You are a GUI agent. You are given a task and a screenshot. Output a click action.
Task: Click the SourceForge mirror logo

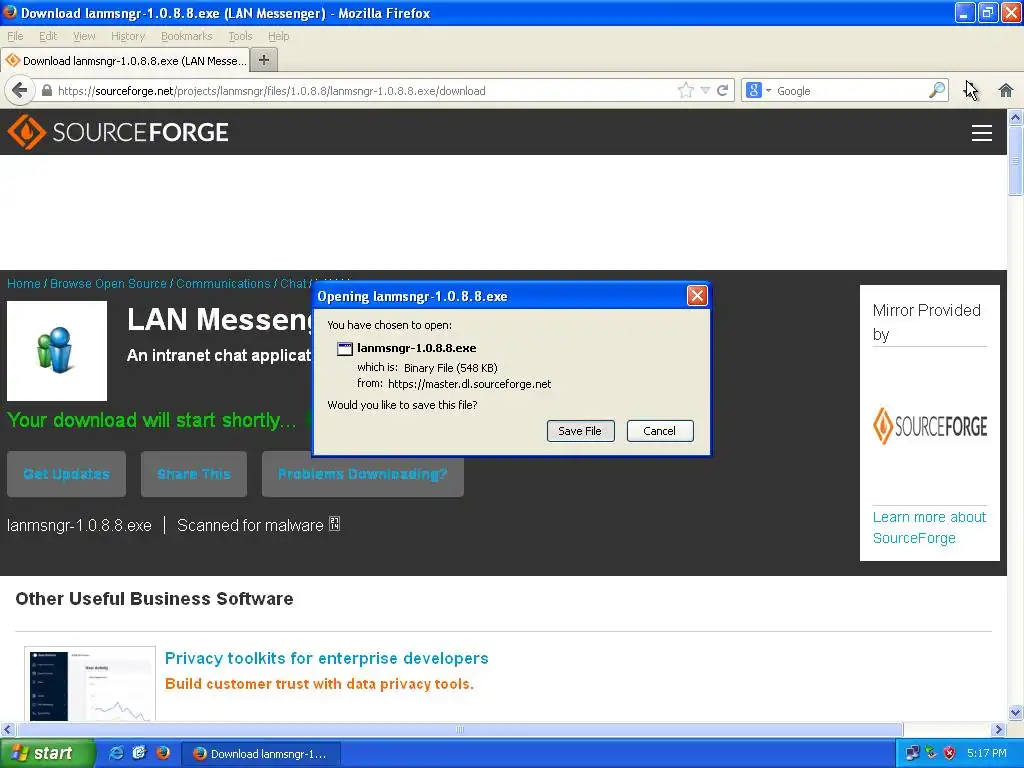coord(930,426)
